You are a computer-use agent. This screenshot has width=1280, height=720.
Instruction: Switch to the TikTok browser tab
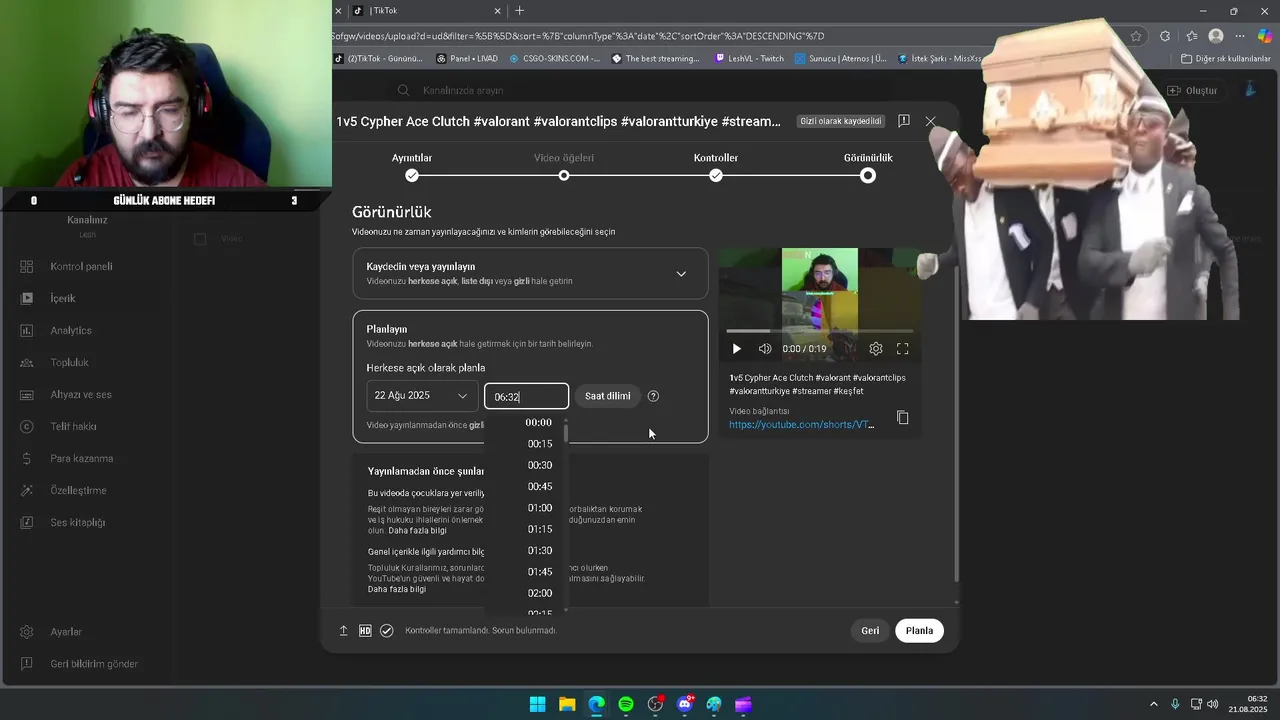(x=425, y=11)
